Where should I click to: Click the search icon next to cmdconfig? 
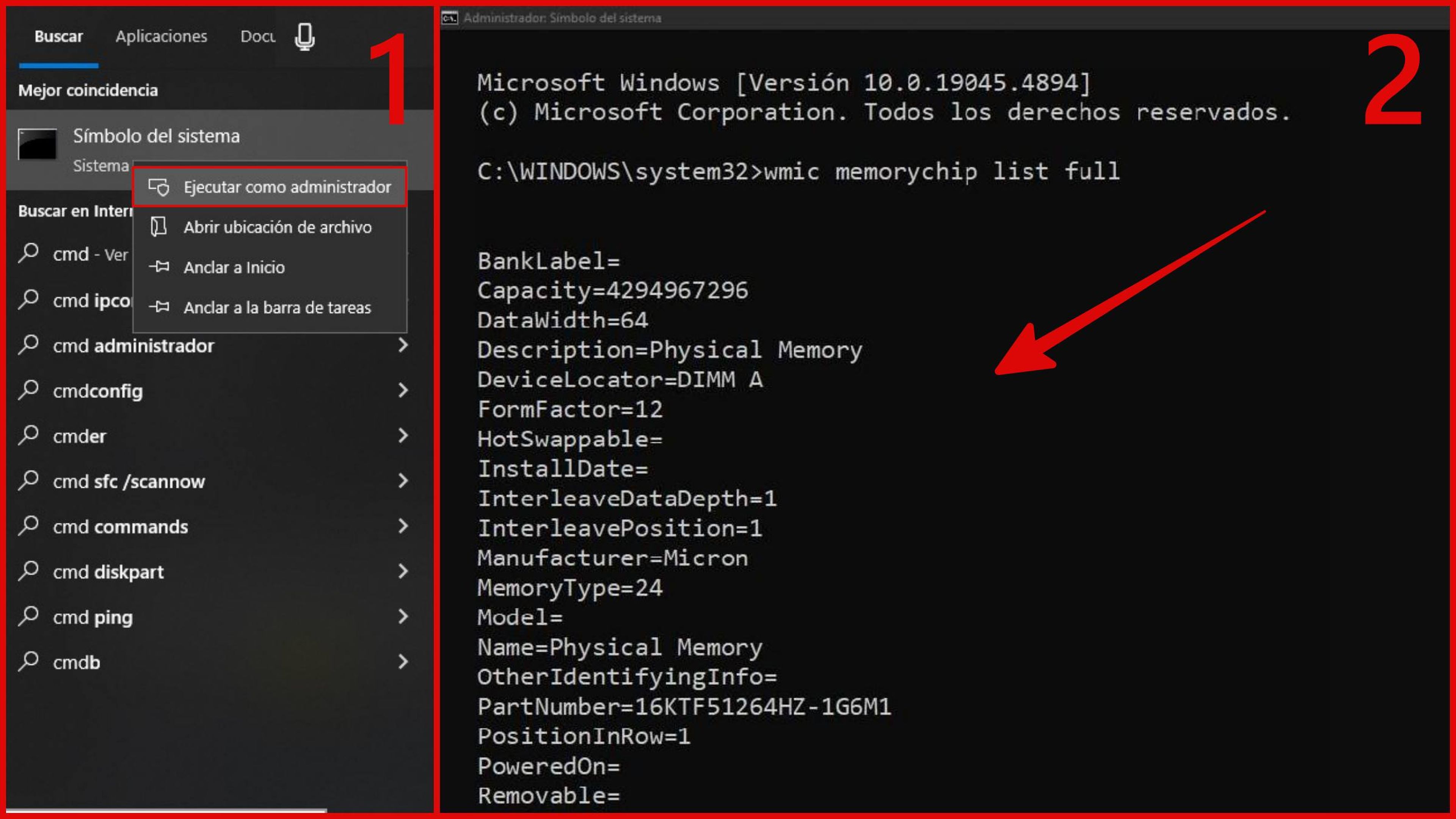click(x=28, y=390)
